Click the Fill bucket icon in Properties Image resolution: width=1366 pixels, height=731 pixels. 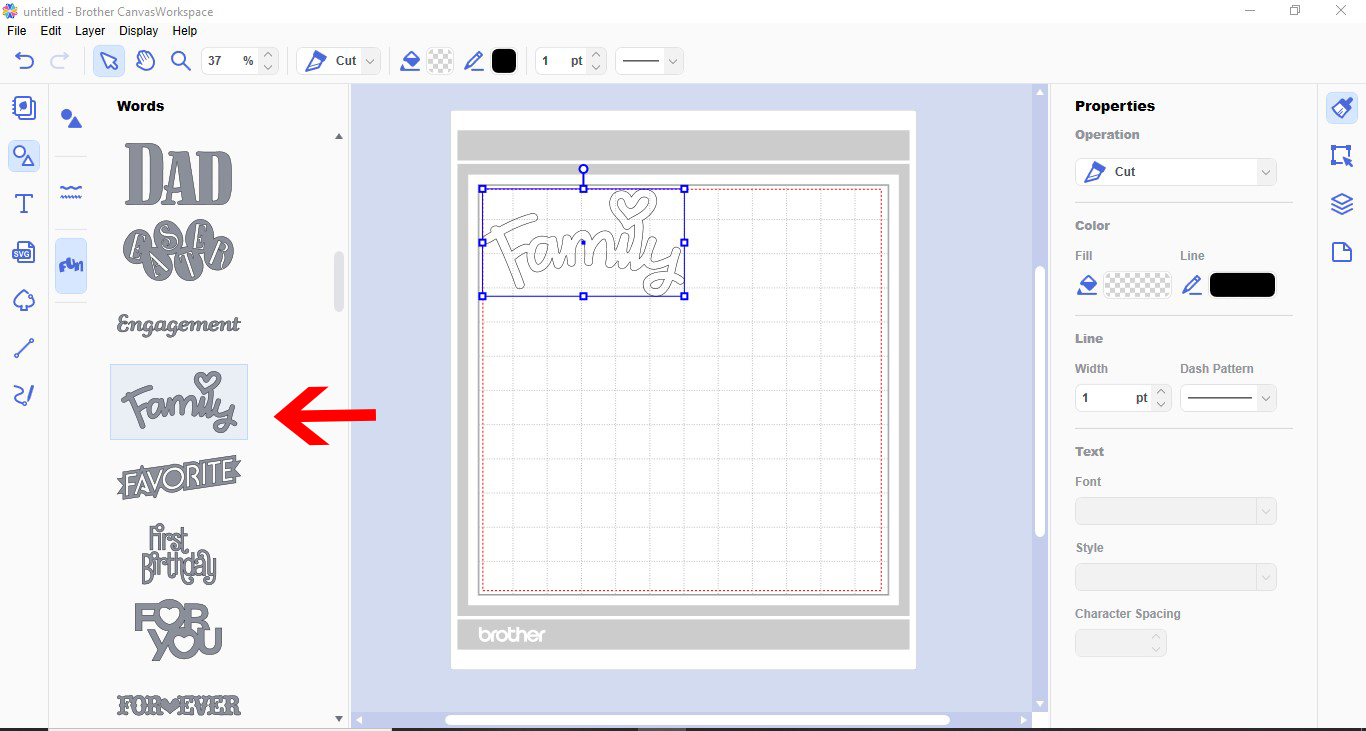[1087, 286]
